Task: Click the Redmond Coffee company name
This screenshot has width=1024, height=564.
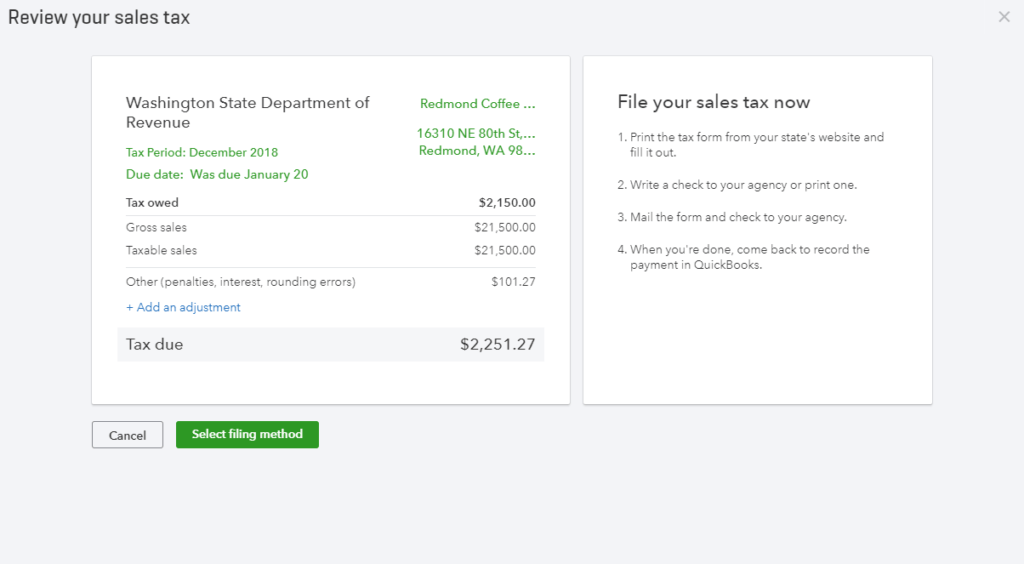Action: tap(477, 103)
